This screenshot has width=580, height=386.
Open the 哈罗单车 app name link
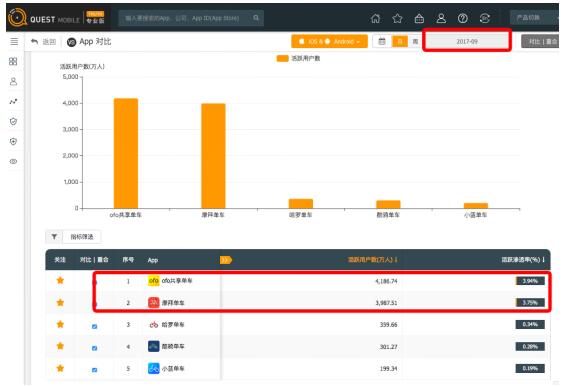click(173, 325)
